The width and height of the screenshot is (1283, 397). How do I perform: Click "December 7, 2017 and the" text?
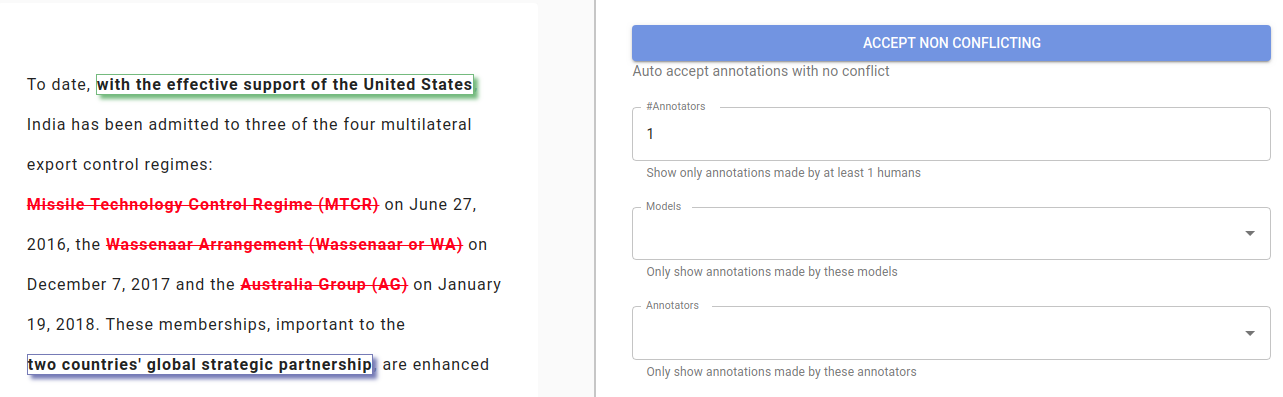tap(130, 285)
